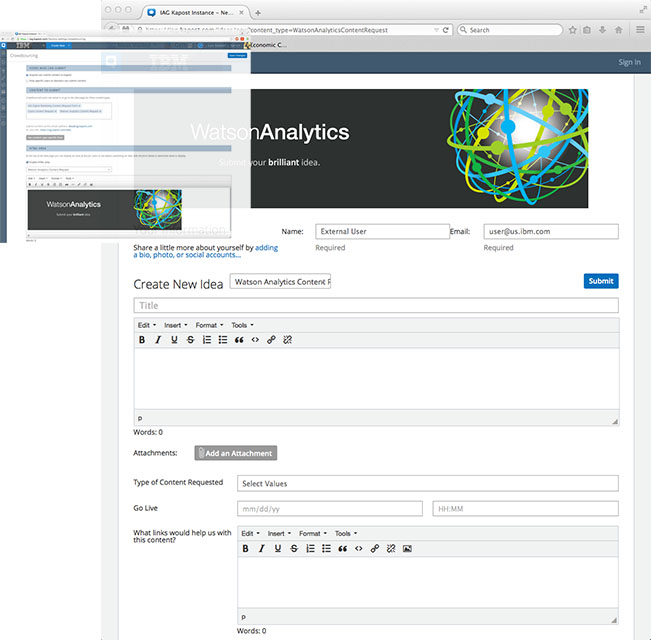Toggle Bold in the links editor
The width and height of the screenshot is (651, 640).
click(245, 549)
